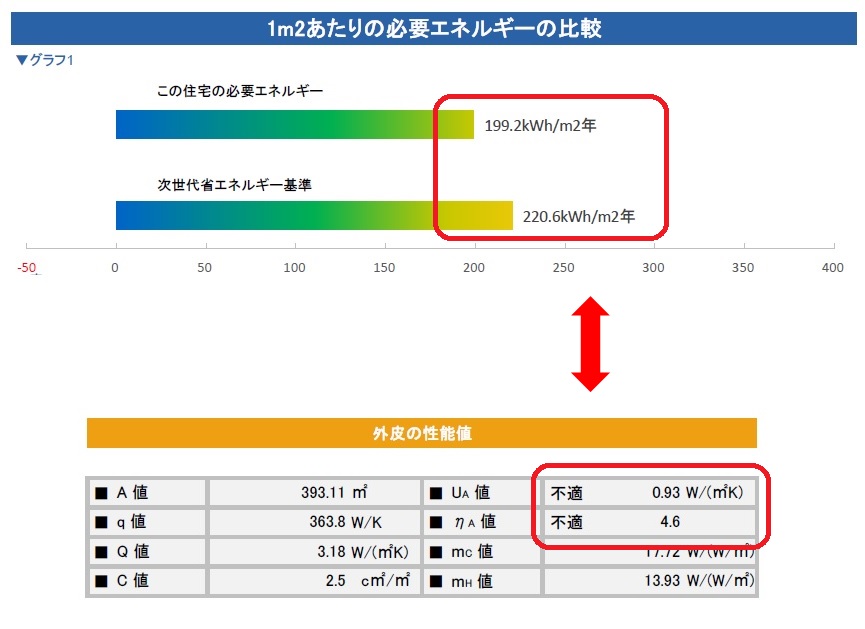
Task: Select the 次世代省エネルギー基準 gradient bar
Action: (x=314, y=216)
